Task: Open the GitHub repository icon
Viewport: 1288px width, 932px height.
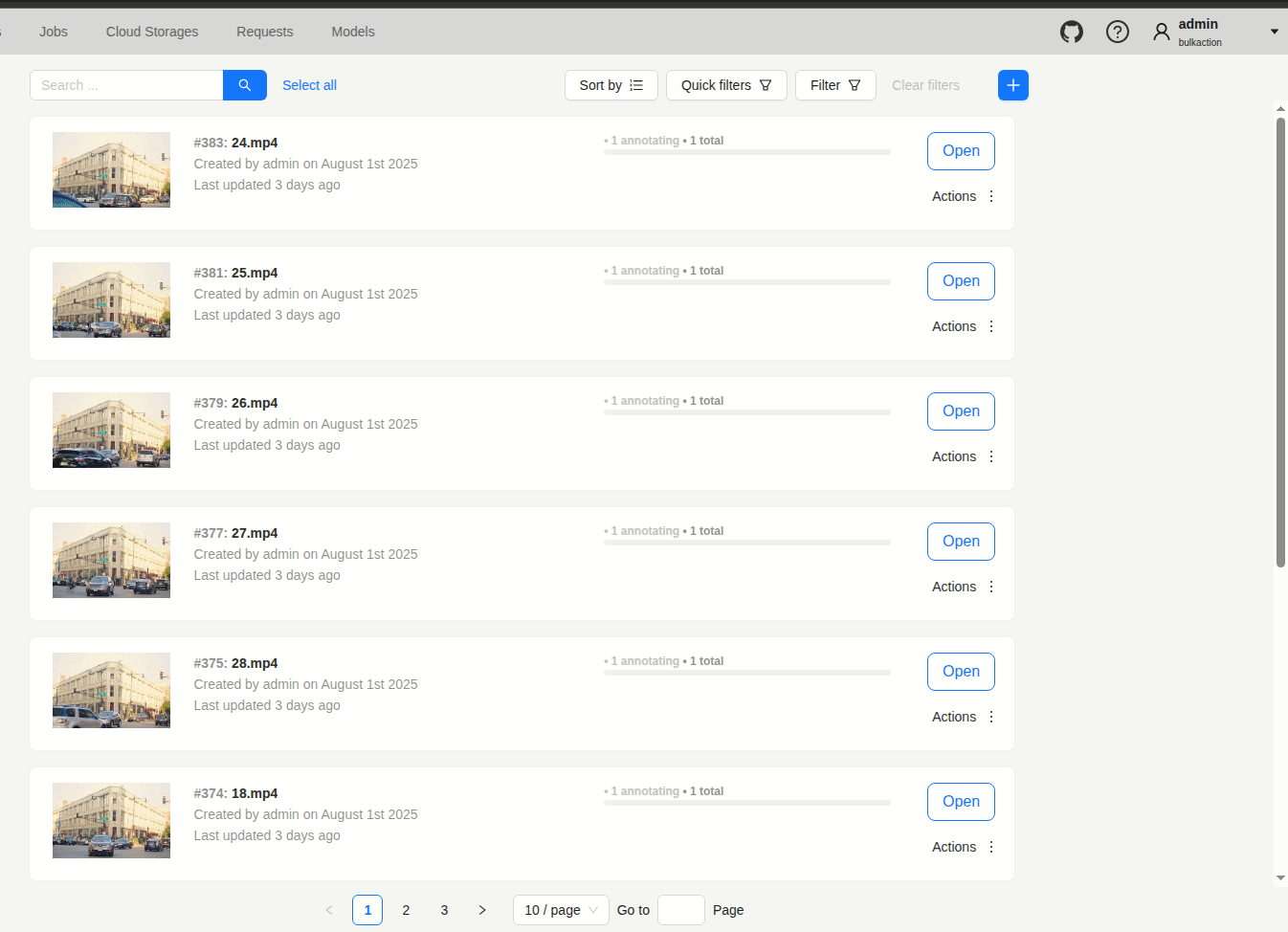Action: click(1072, 32)
